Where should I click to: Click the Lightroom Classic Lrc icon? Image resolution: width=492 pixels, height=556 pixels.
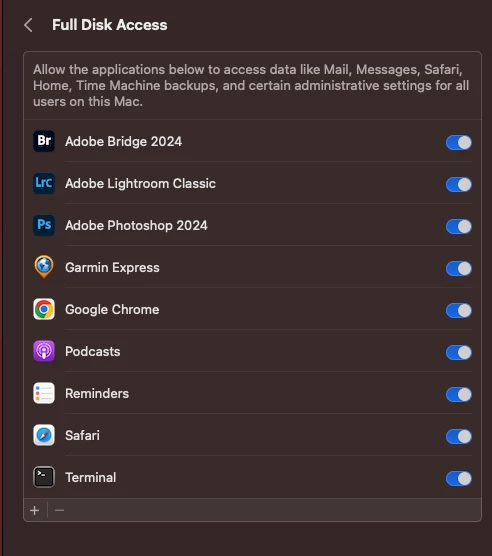point(44,183)
